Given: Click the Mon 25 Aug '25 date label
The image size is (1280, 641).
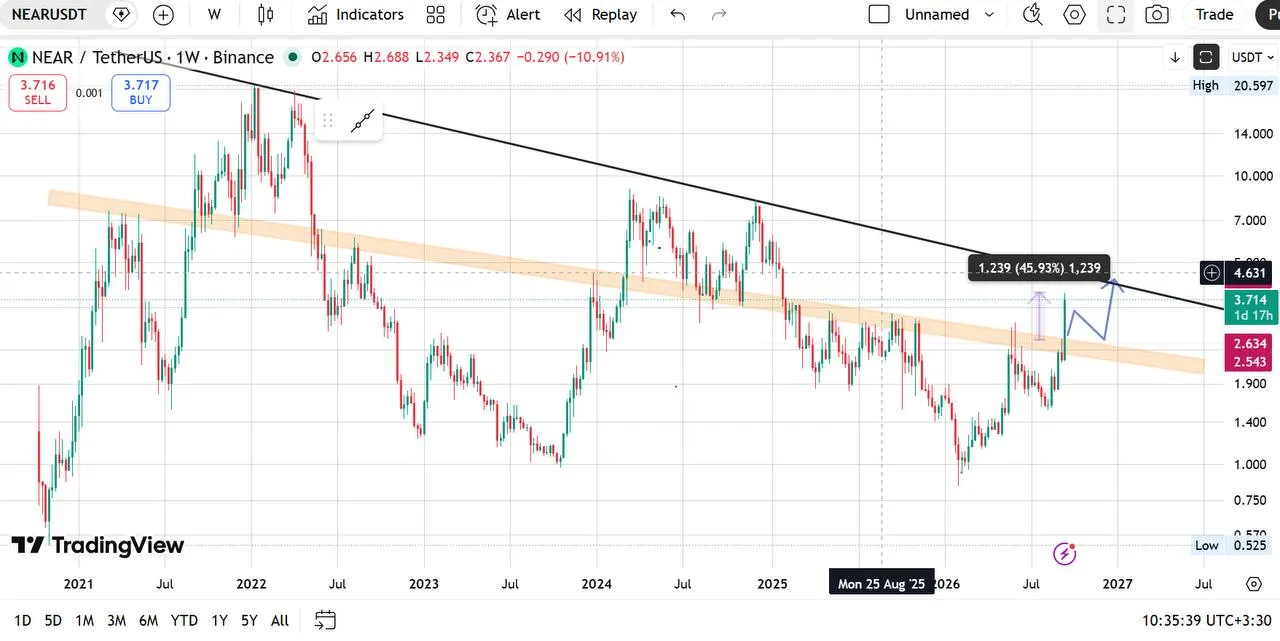Looking at the screenshot, I should pos(881,583).
